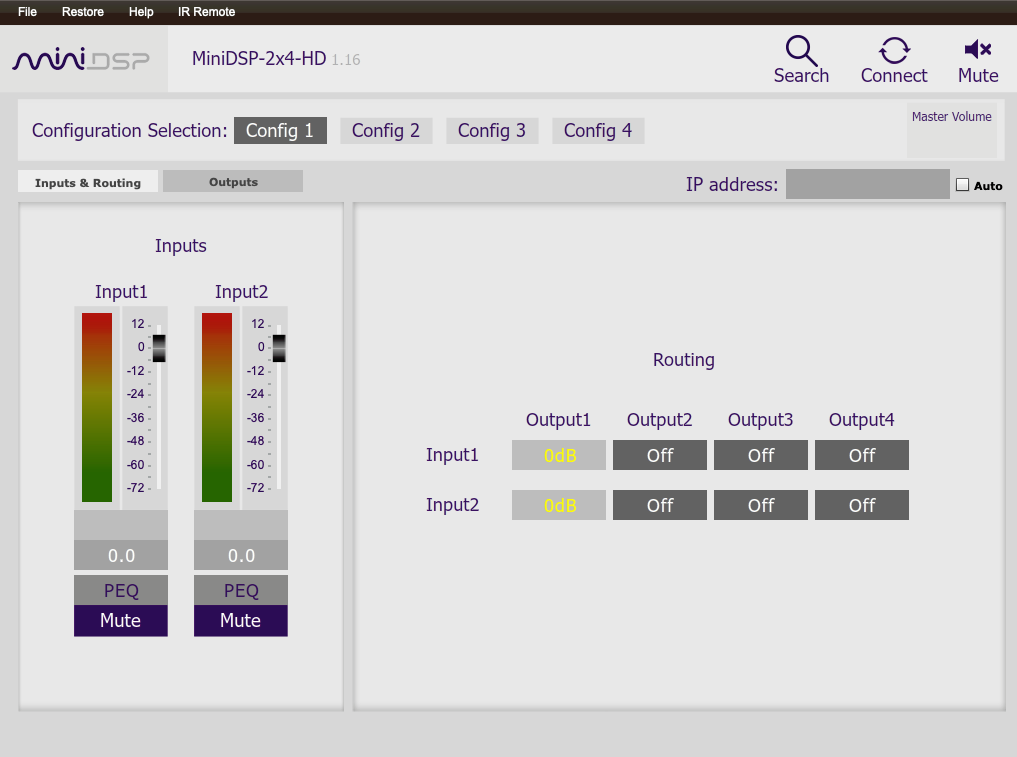Open the File menu

(27, 12)
